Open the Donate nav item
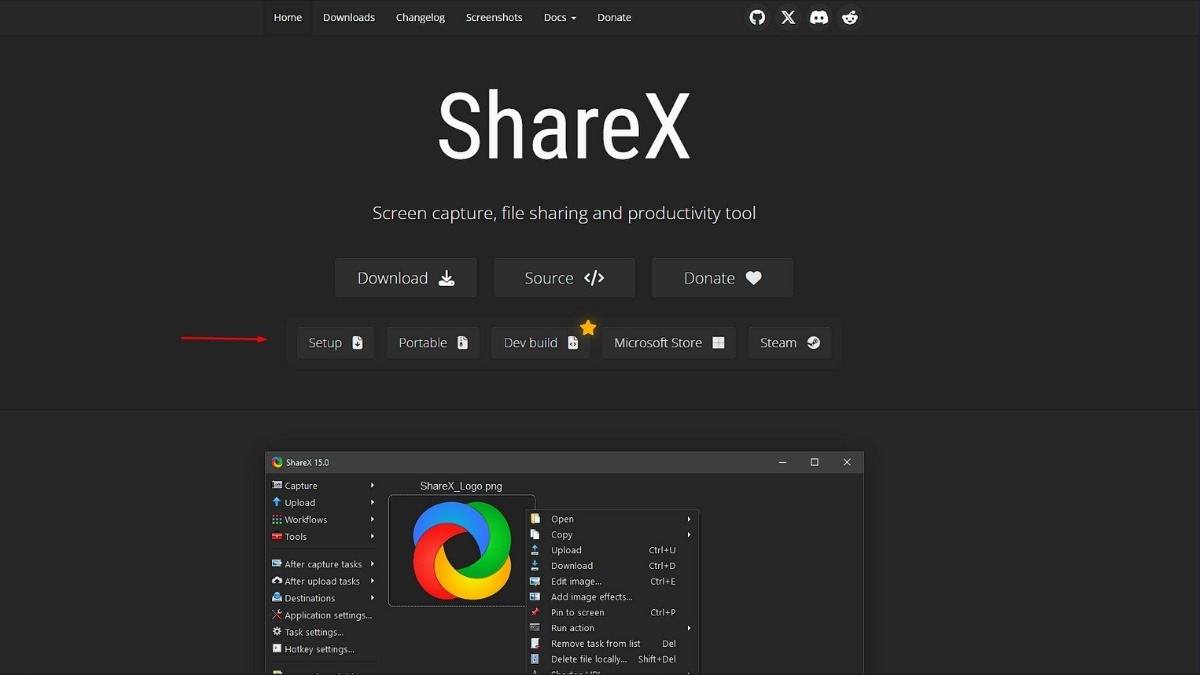The width and height of the screenshot is (1200, 675). tap(614, 17)
